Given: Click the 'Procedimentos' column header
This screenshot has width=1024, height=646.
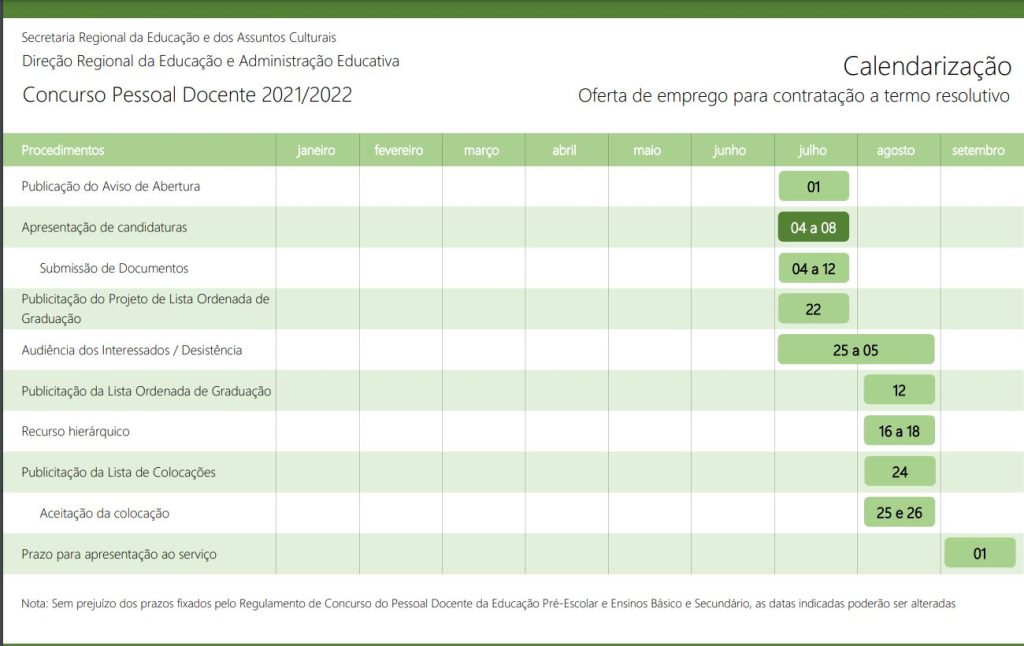Looking at the screenshot, I should pos(63,150).
